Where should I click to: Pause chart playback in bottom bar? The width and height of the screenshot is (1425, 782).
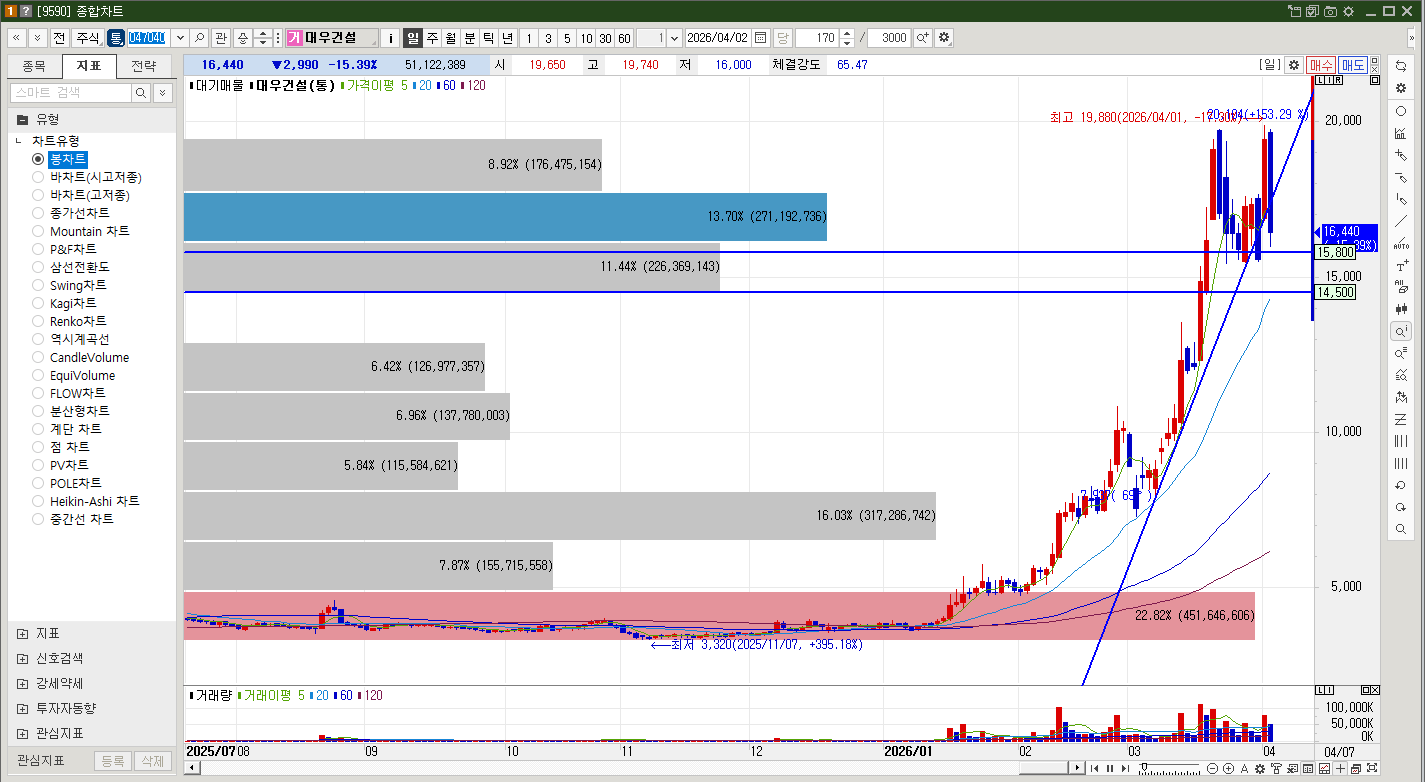[x=1109, y=768]
